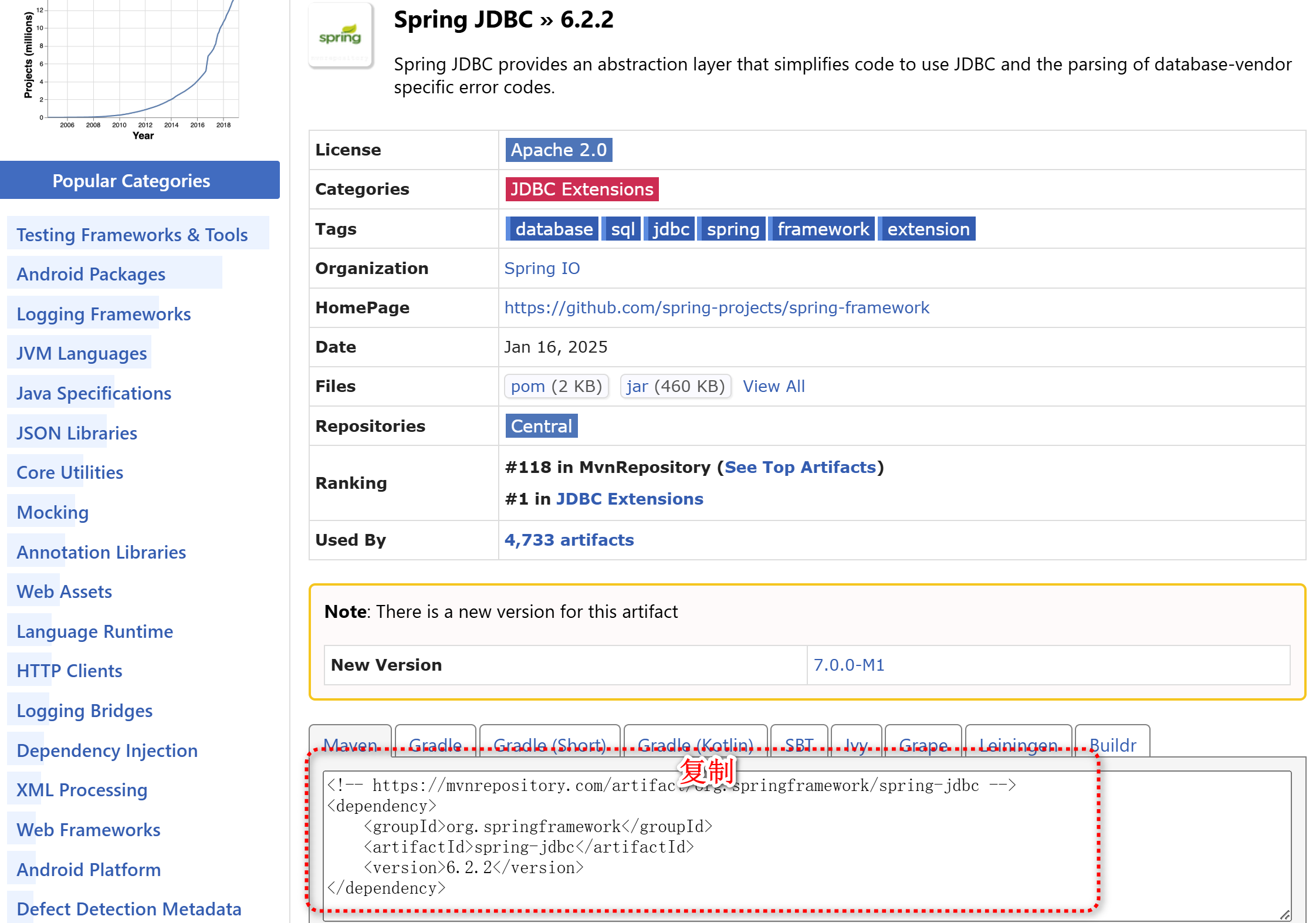
Task: Select the database tag
Action: click(x=552, y=229)
